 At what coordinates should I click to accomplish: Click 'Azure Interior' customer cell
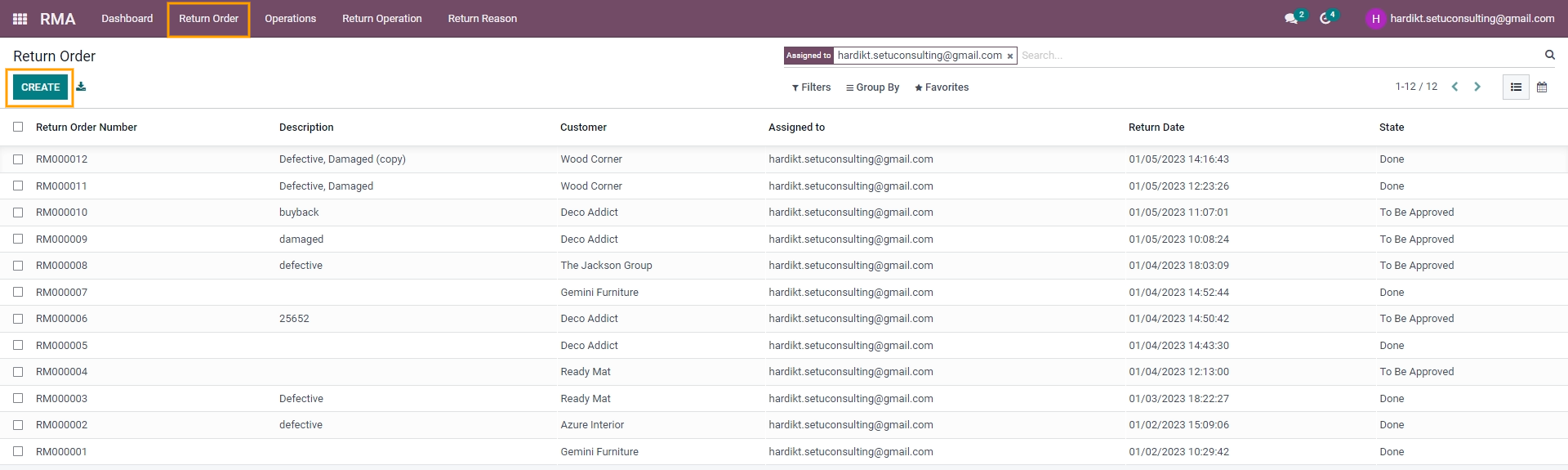(592, 425)
